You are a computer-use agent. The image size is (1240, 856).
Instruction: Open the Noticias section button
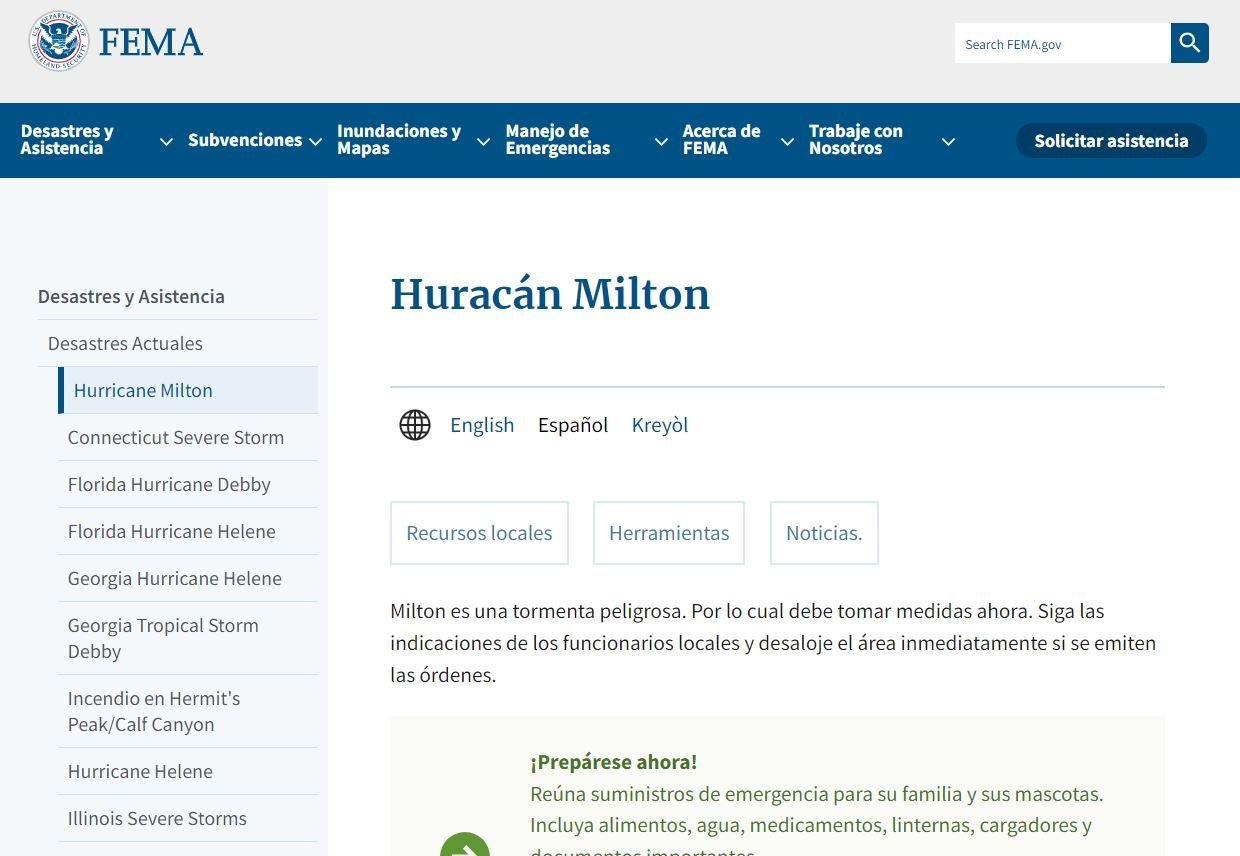click(x=824, y=533)
